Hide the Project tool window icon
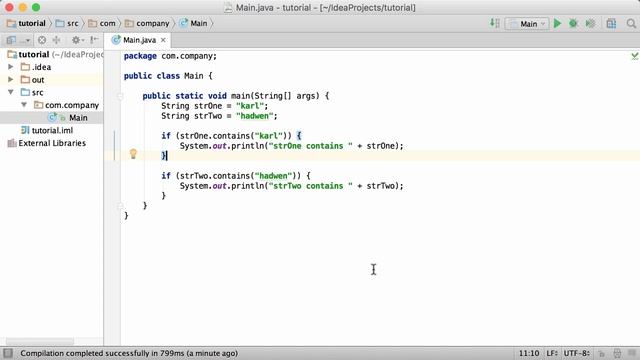This screenshot has width=640, height=360. click(x=94, y=40)
